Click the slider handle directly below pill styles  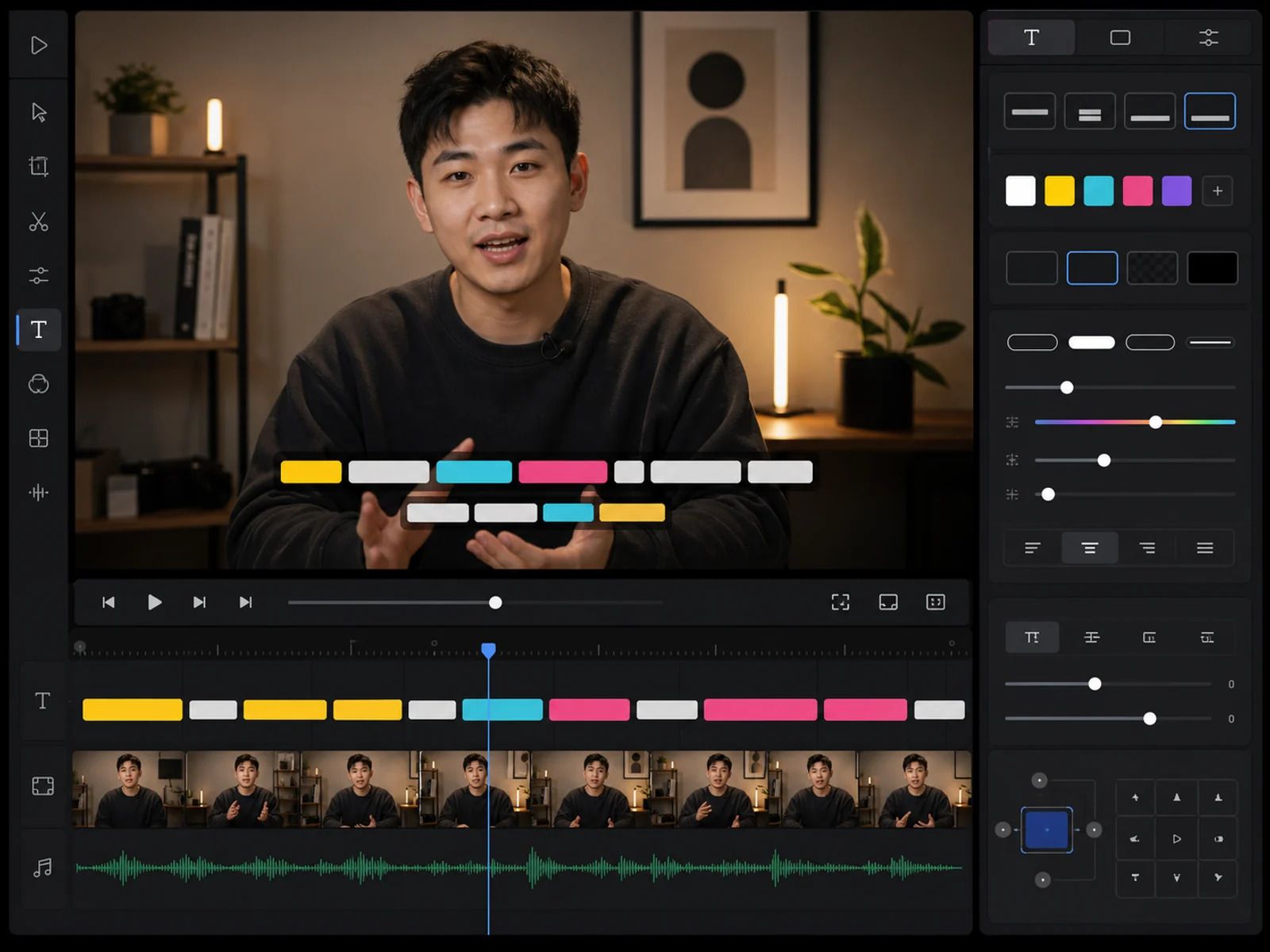click(x=1067, y=387)
